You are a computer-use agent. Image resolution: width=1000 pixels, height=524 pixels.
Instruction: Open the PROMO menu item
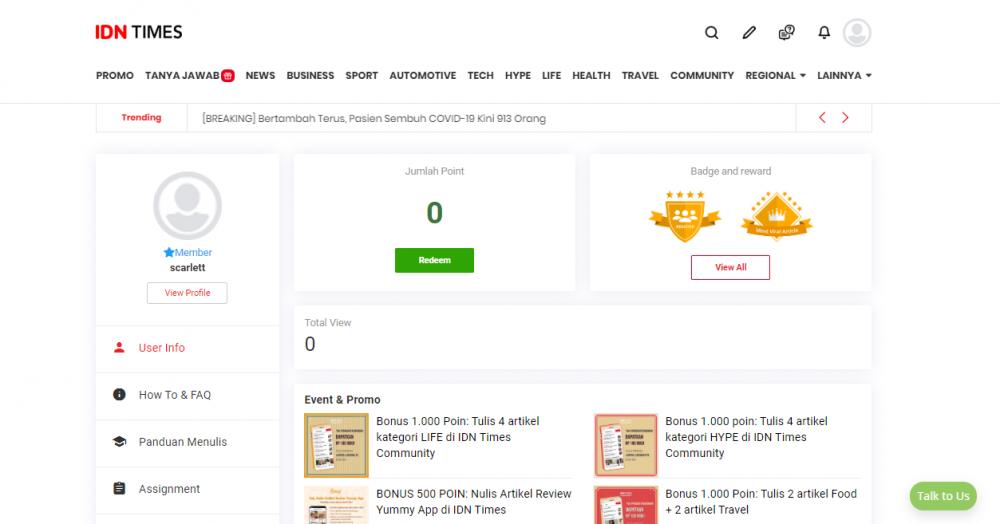coord(115,75)
